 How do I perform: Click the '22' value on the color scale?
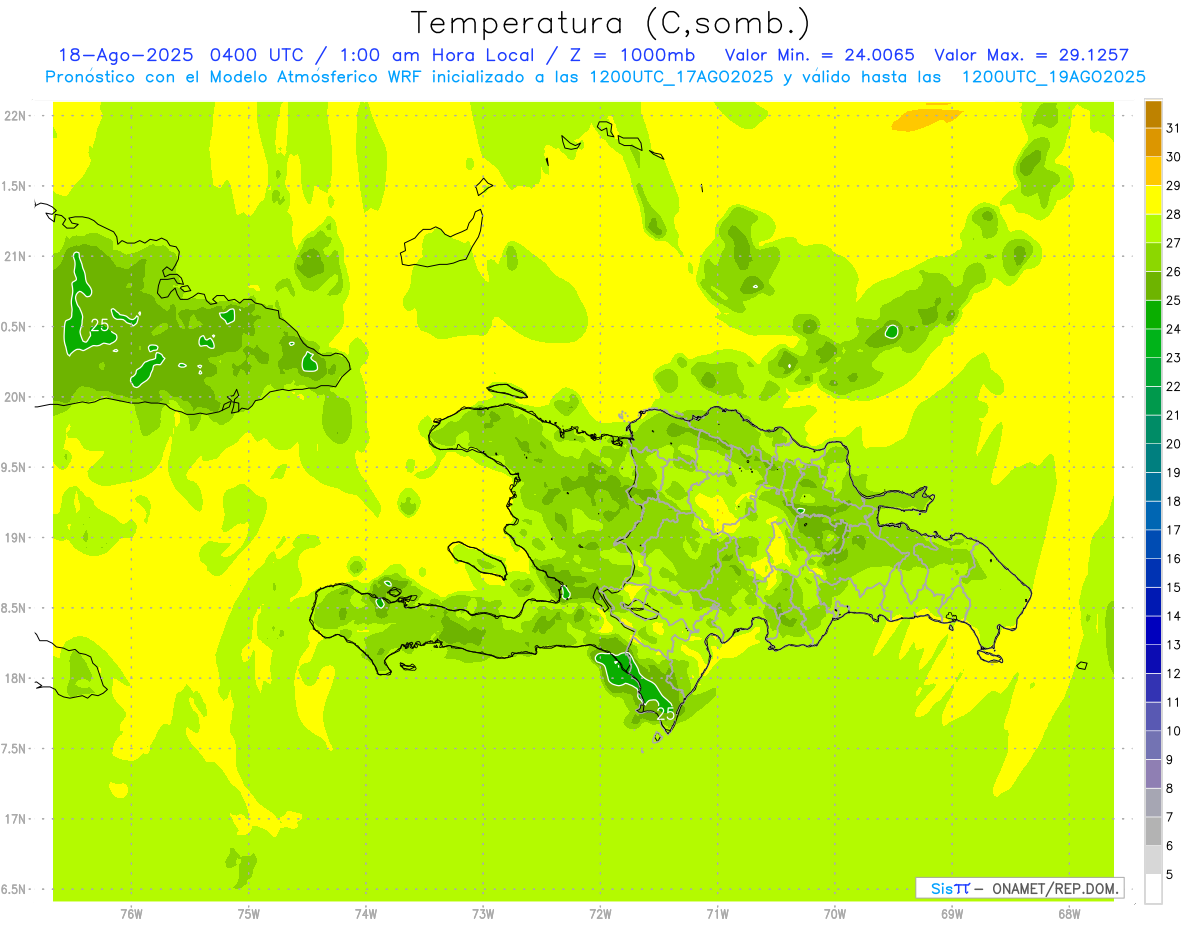tap(1173, 386)
